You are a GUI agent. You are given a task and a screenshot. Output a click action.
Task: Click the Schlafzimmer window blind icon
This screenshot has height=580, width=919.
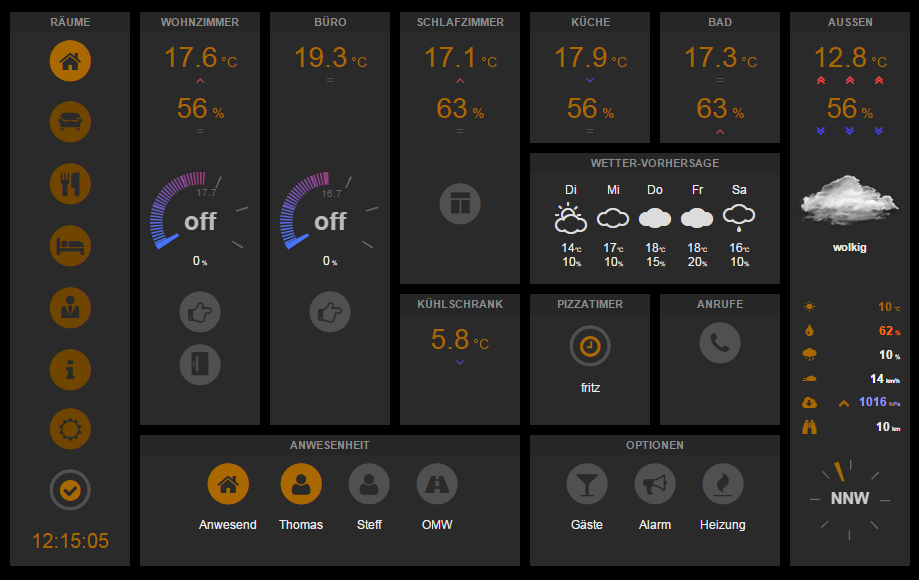(x=460, y=203)
